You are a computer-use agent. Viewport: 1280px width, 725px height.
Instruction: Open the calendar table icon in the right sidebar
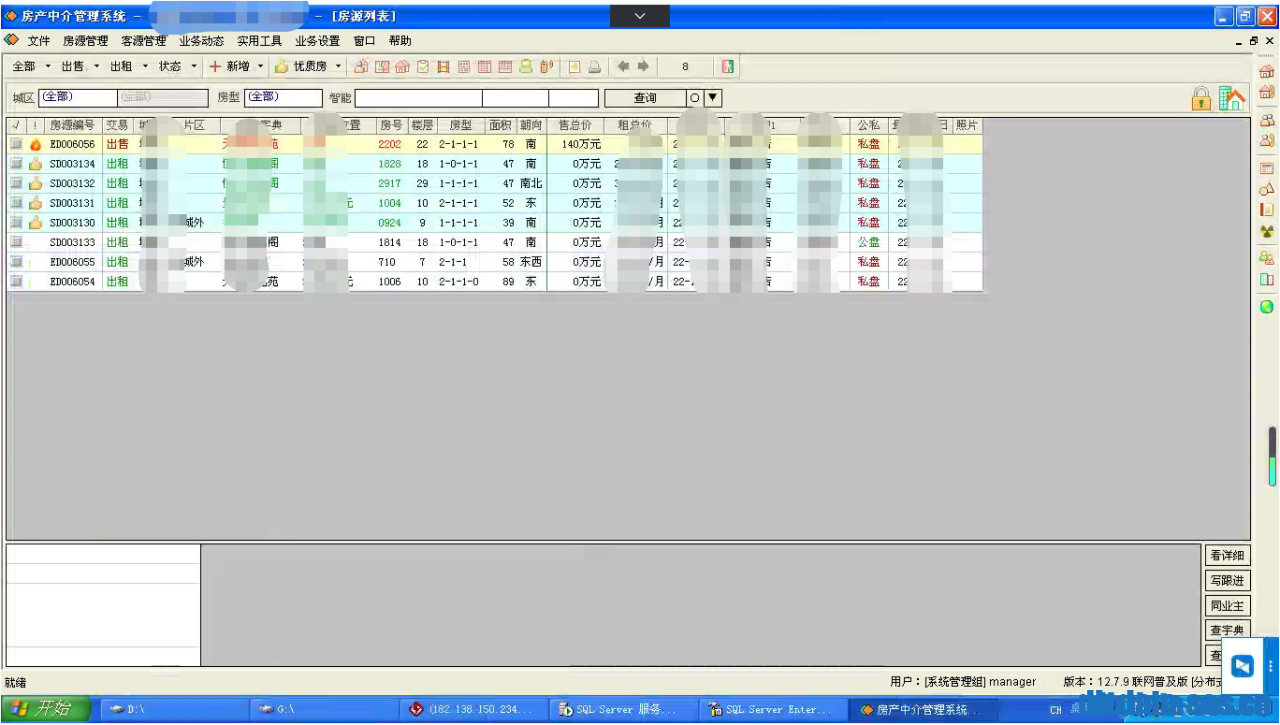[x=1267, y=168]
